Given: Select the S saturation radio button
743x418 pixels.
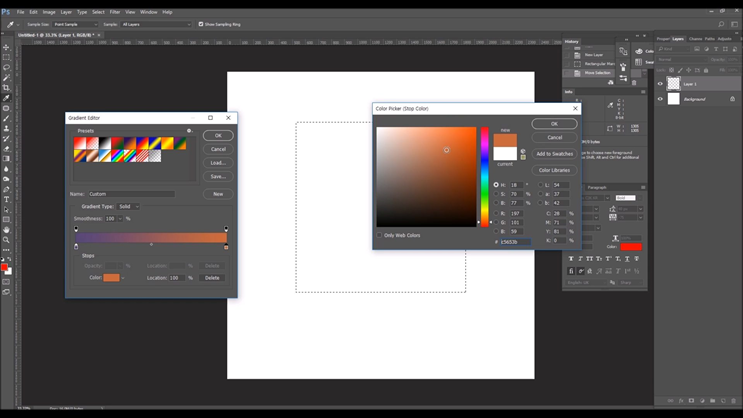Looking at the screenshot, I should tap(496, 194).
